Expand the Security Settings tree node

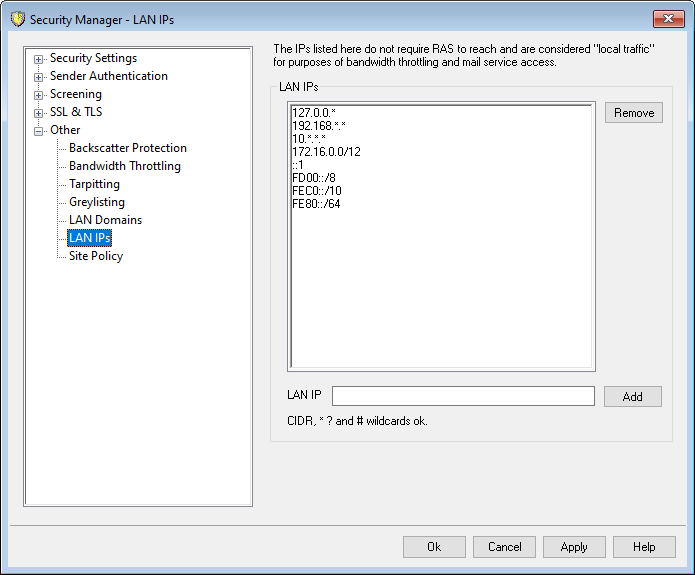(39, 59)
